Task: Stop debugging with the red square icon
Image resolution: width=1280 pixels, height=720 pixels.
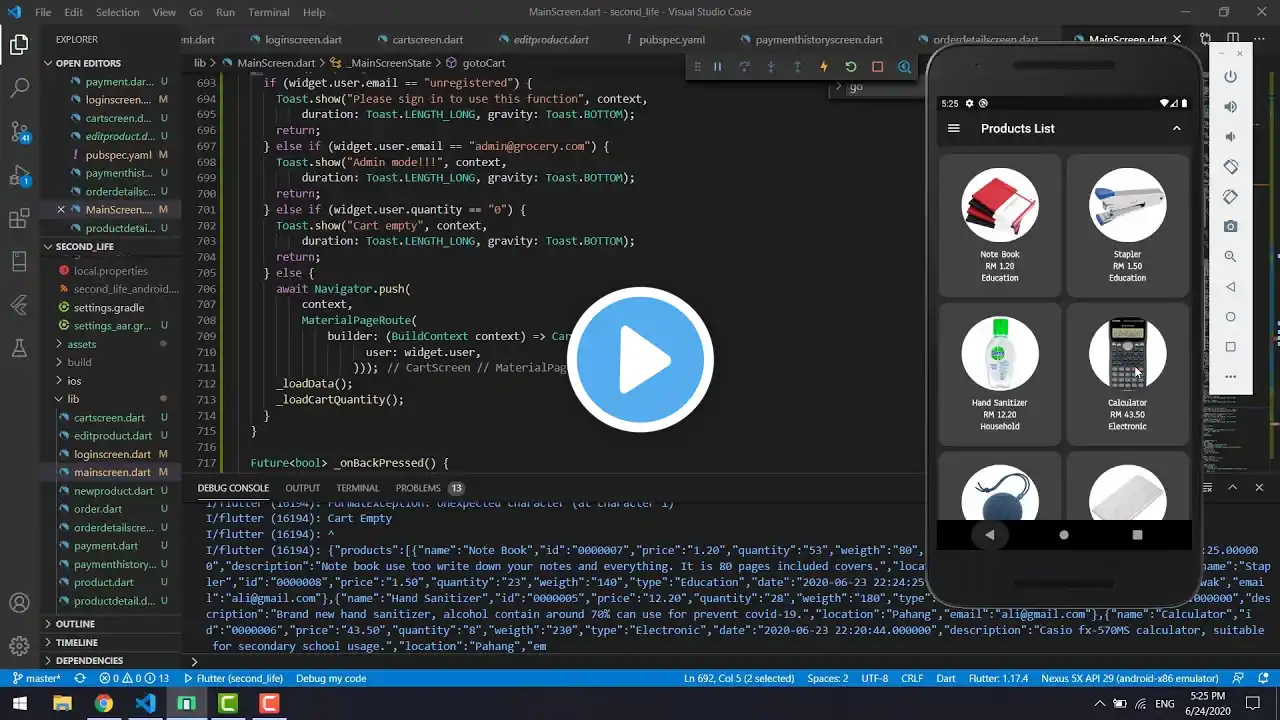Action: [x=877, y=67]
